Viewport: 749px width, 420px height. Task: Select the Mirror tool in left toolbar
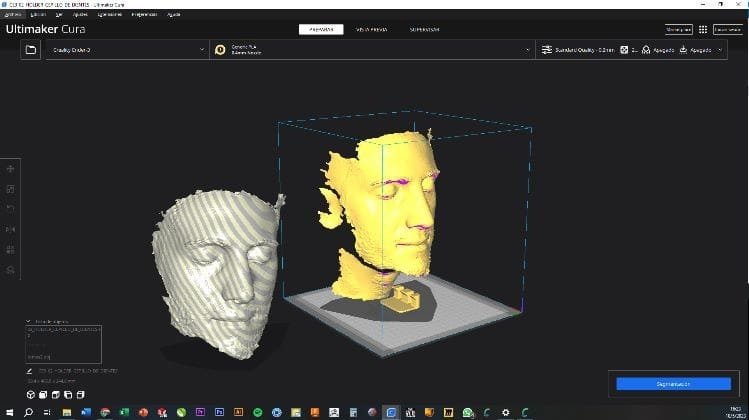[x=11, y=229]
